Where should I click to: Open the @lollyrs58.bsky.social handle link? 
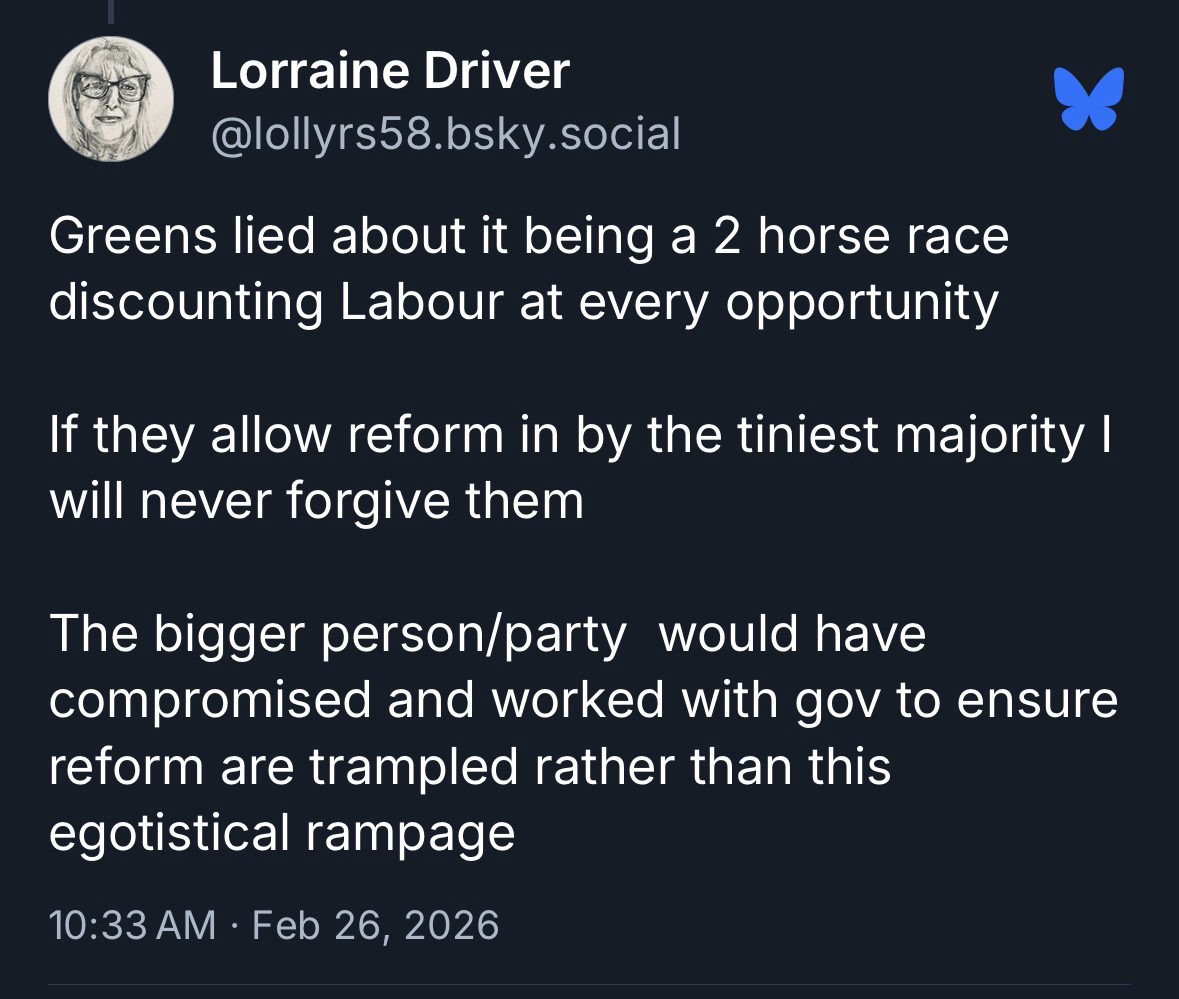coord(445,133)
